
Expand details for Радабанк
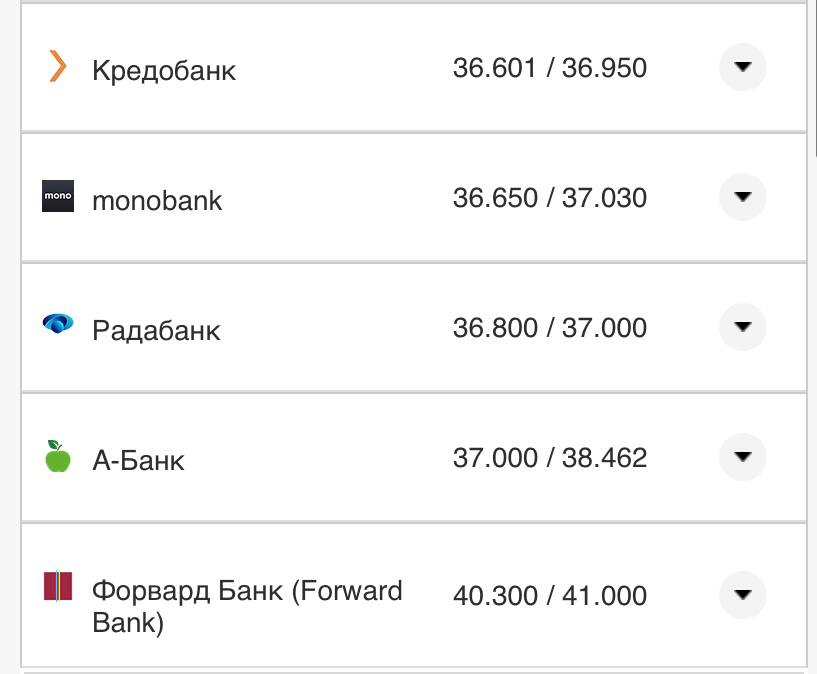point(741,325)
